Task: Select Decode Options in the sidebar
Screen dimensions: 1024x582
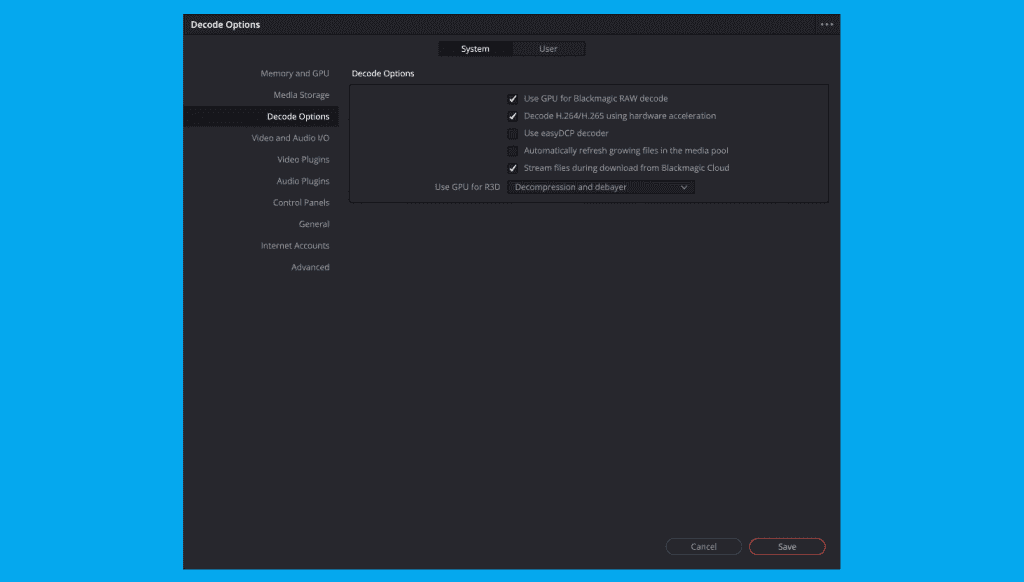Action: tap(298, 117)
